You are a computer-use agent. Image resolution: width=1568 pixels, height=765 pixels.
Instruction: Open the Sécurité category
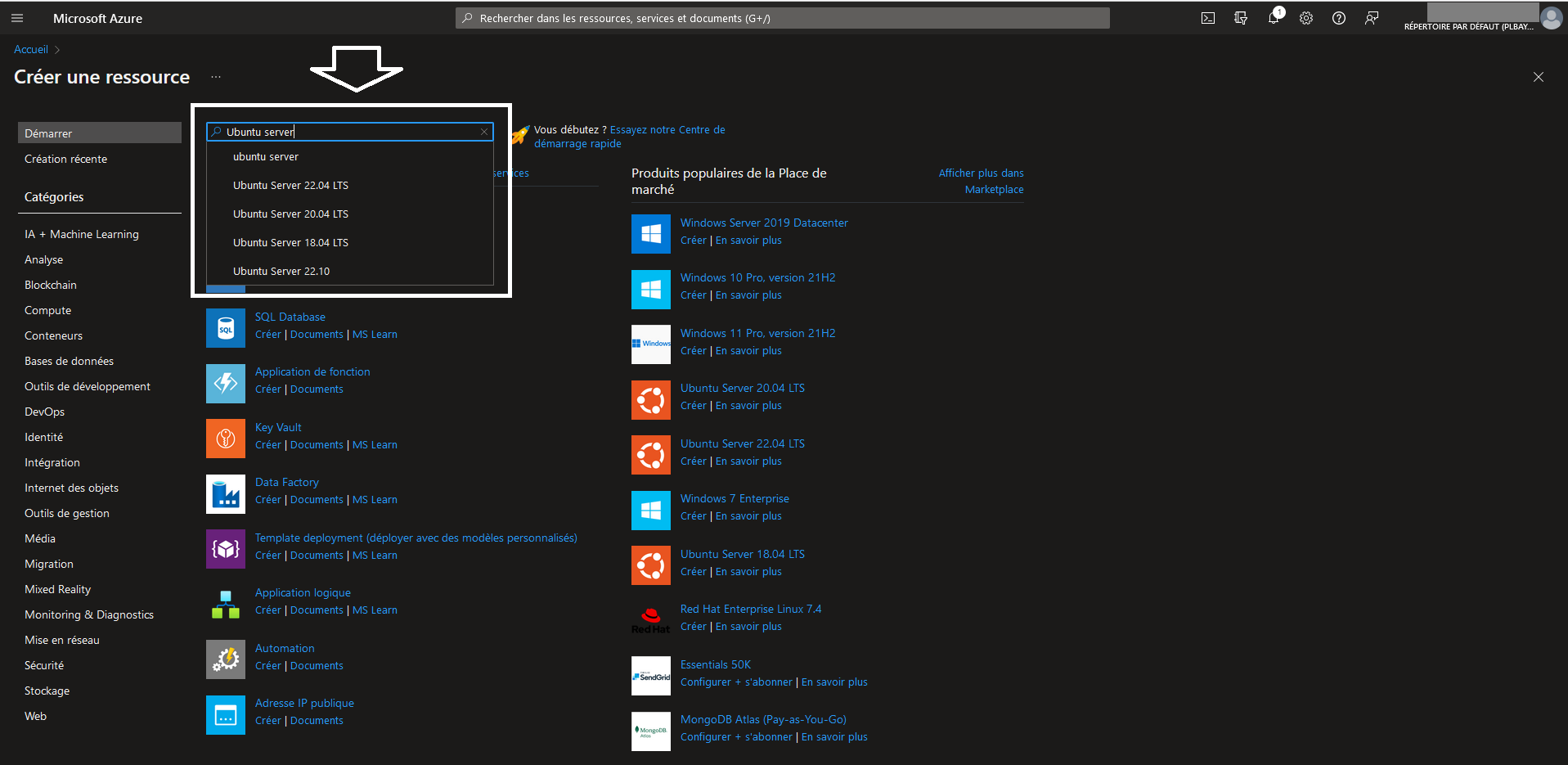point(44,665)
